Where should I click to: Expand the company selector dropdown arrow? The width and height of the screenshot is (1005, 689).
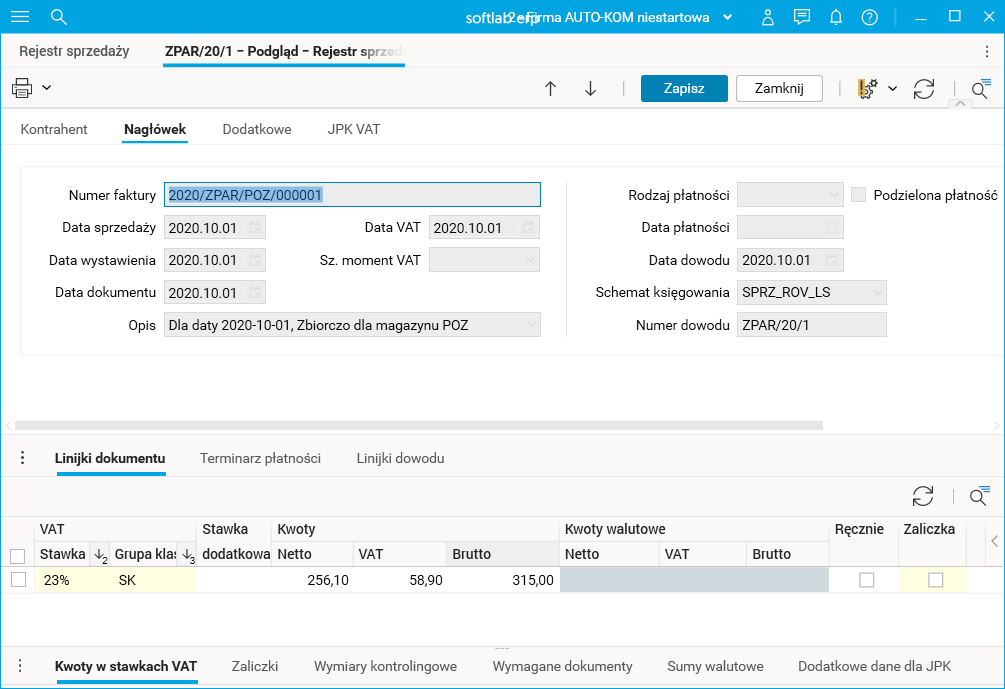click(727, 17)
